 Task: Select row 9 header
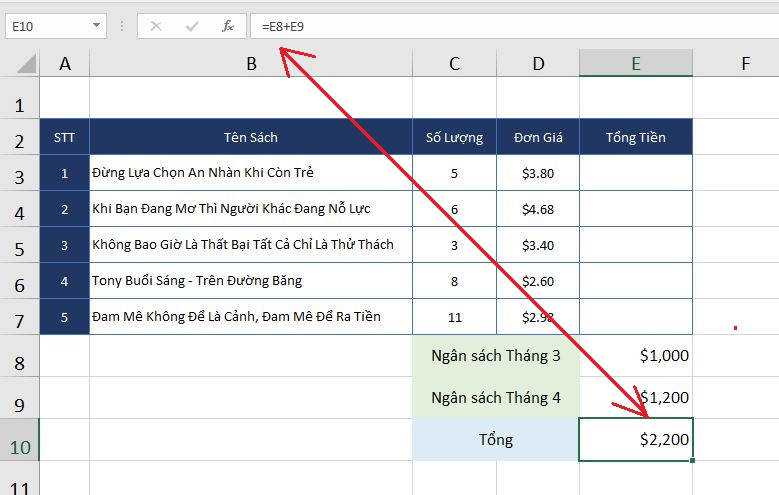19,398
